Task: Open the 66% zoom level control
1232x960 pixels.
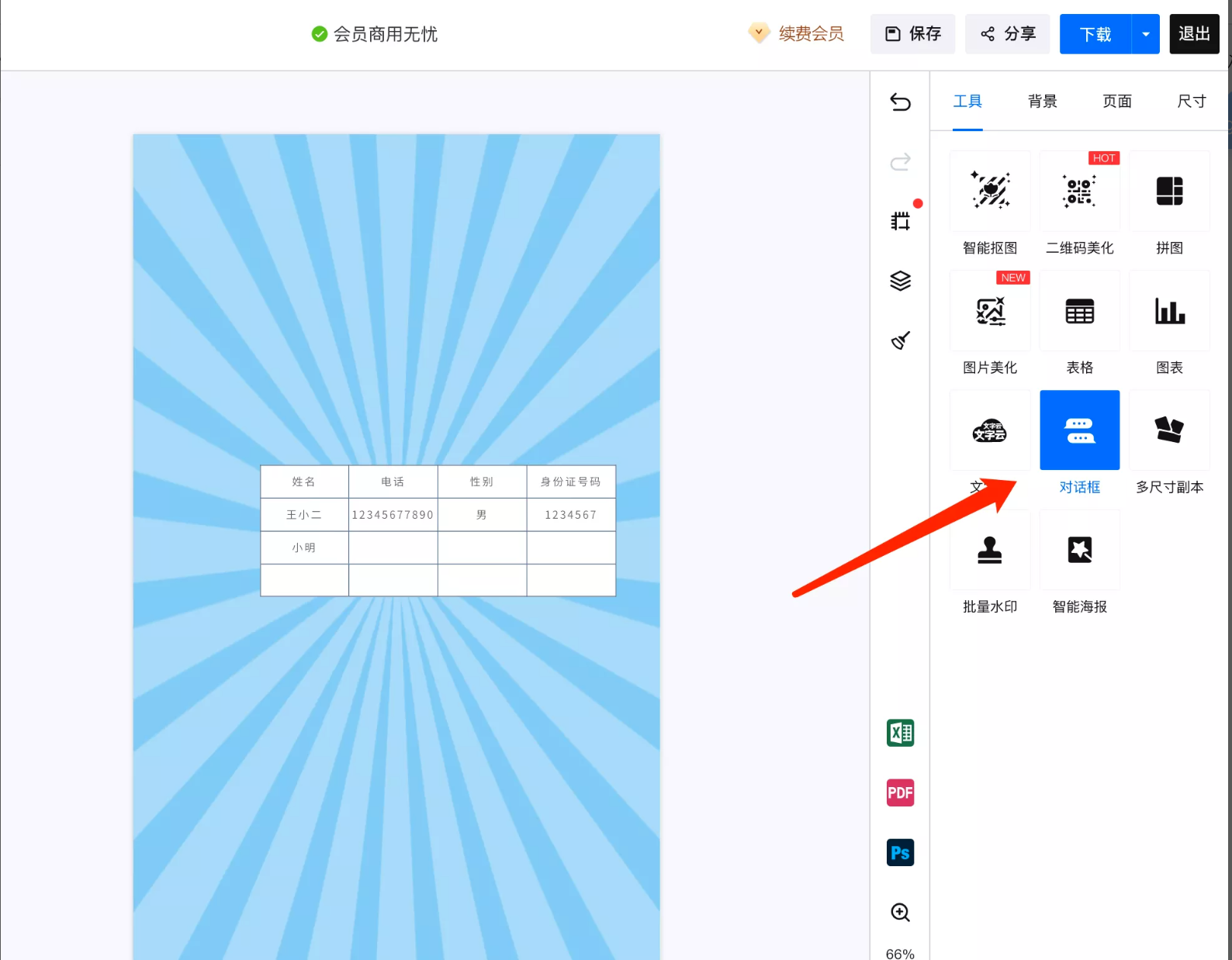Action: pos(900,953)
